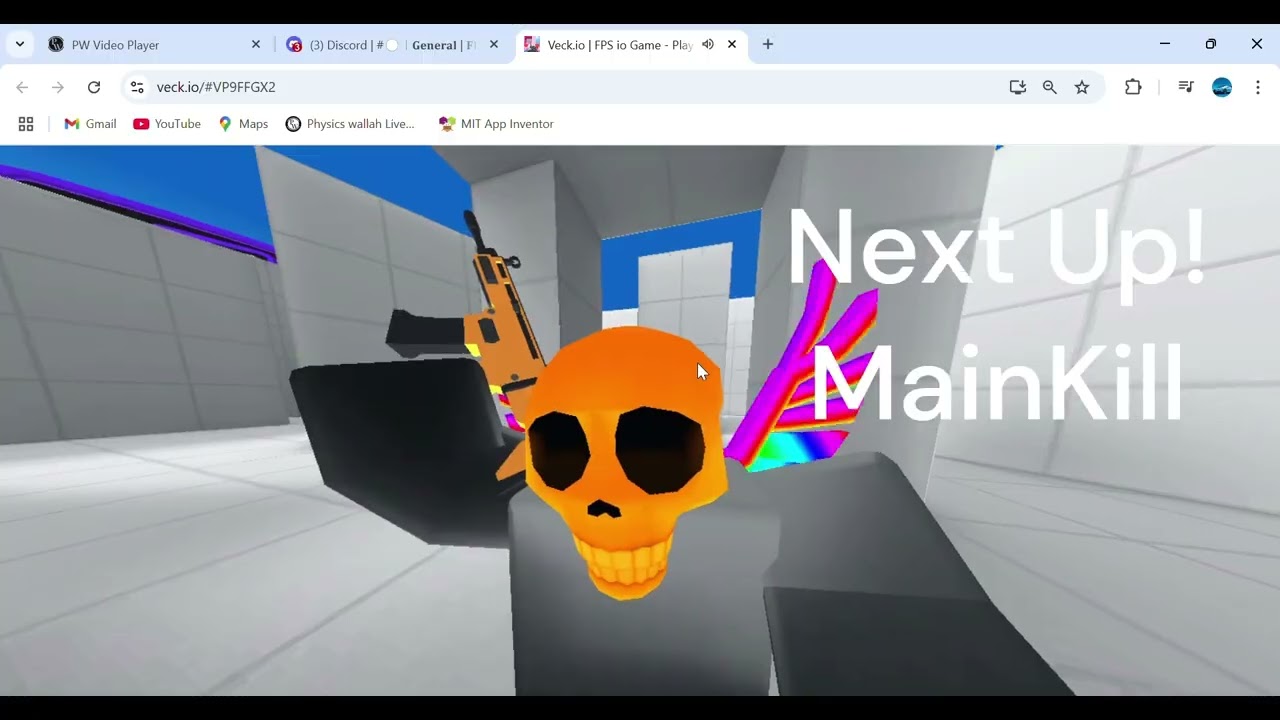Open the apps grid shortcut

(26, 124)
